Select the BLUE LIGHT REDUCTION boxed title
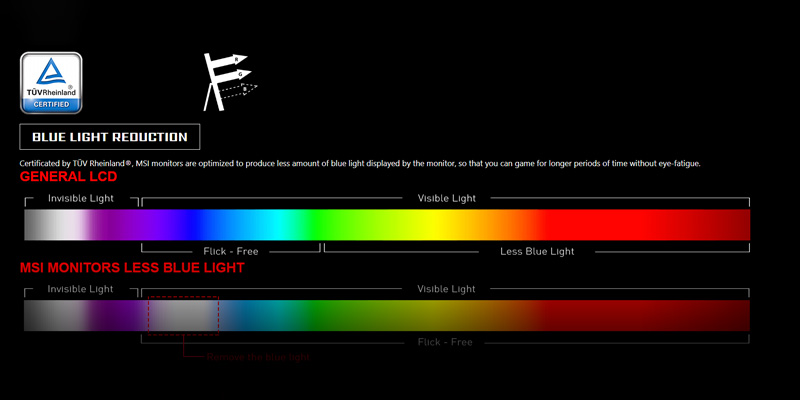Screen dimensions: 800x400 pyautogui.click(x=110, y=137)
